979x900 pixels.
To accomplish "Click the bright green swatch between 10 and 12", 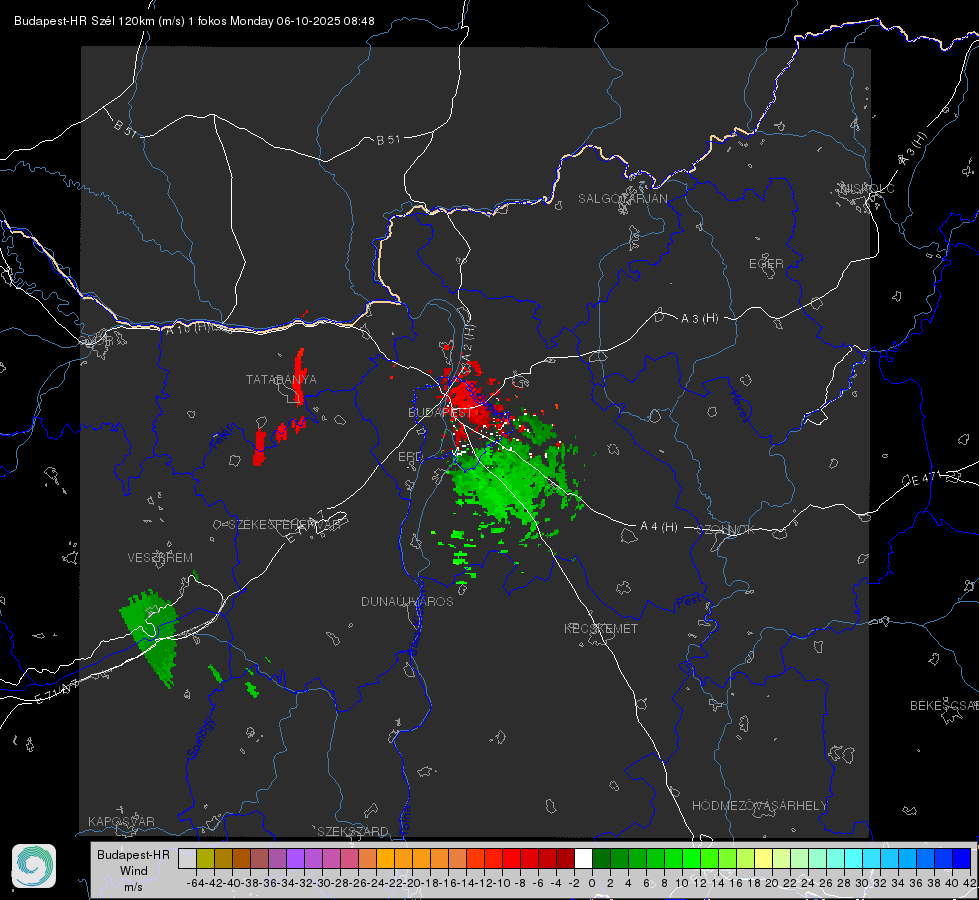I will tap(691, 858).
